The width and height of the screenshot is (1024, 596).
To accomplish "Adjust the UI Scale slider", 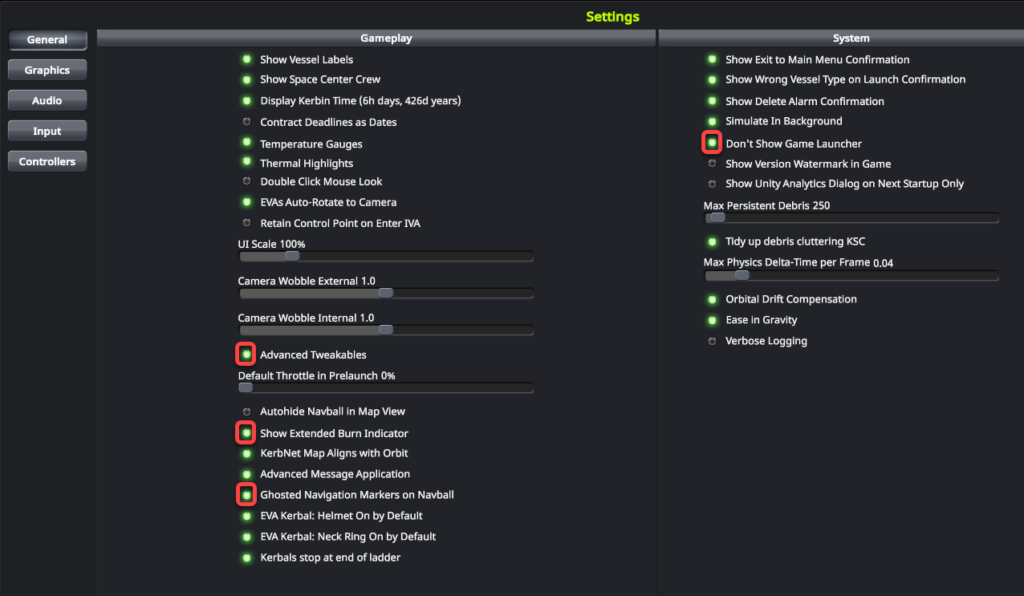I will click(291, 256).
